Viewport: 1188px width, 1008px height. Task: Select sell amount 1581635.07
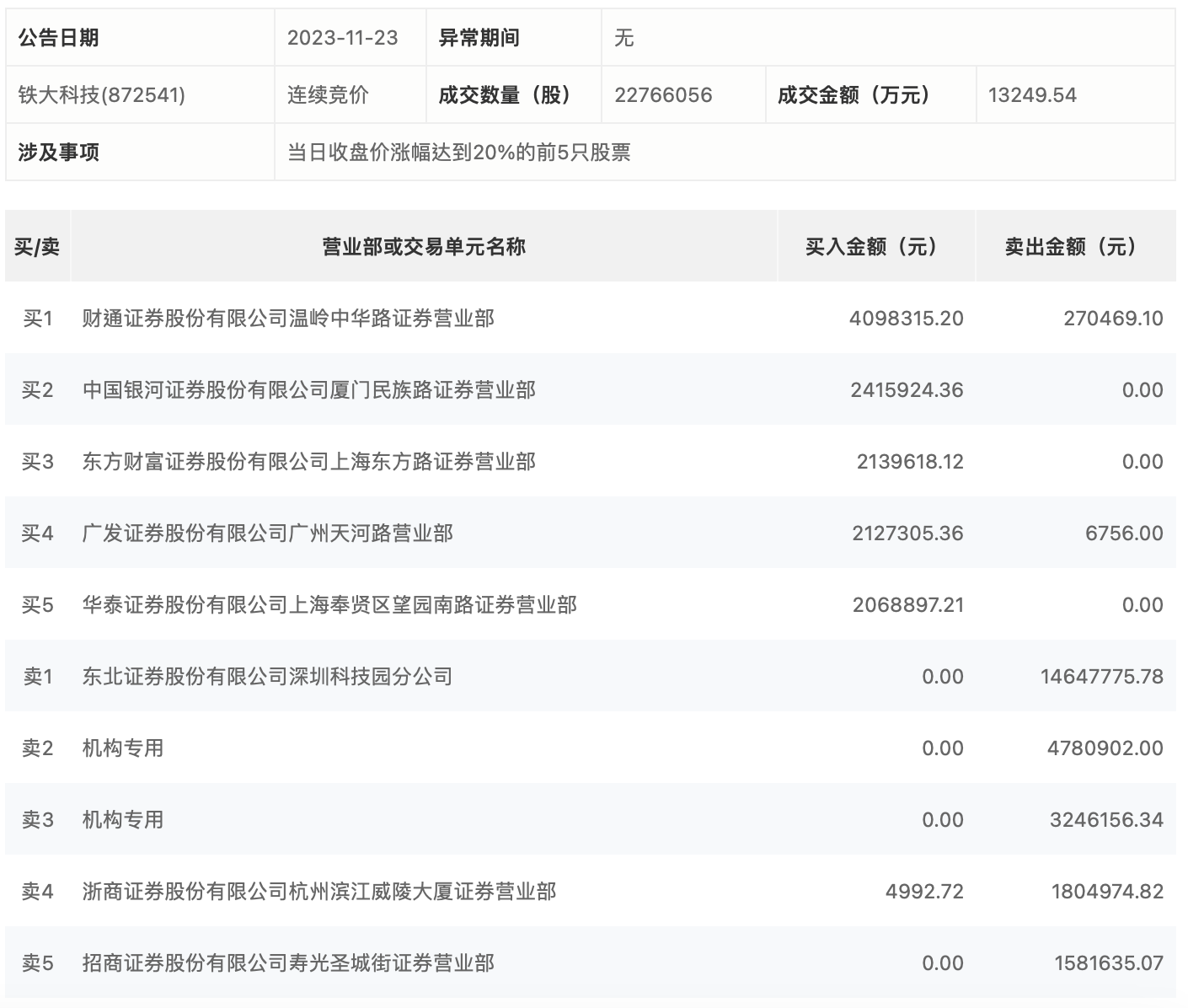tap(1109, 963)
